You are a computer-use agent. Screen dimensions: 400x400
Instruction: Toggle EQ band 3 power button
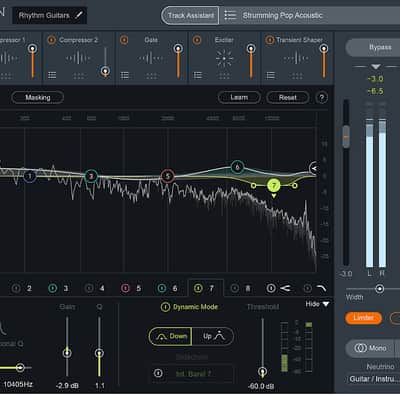pyautogui.click(x=53, y=288)
